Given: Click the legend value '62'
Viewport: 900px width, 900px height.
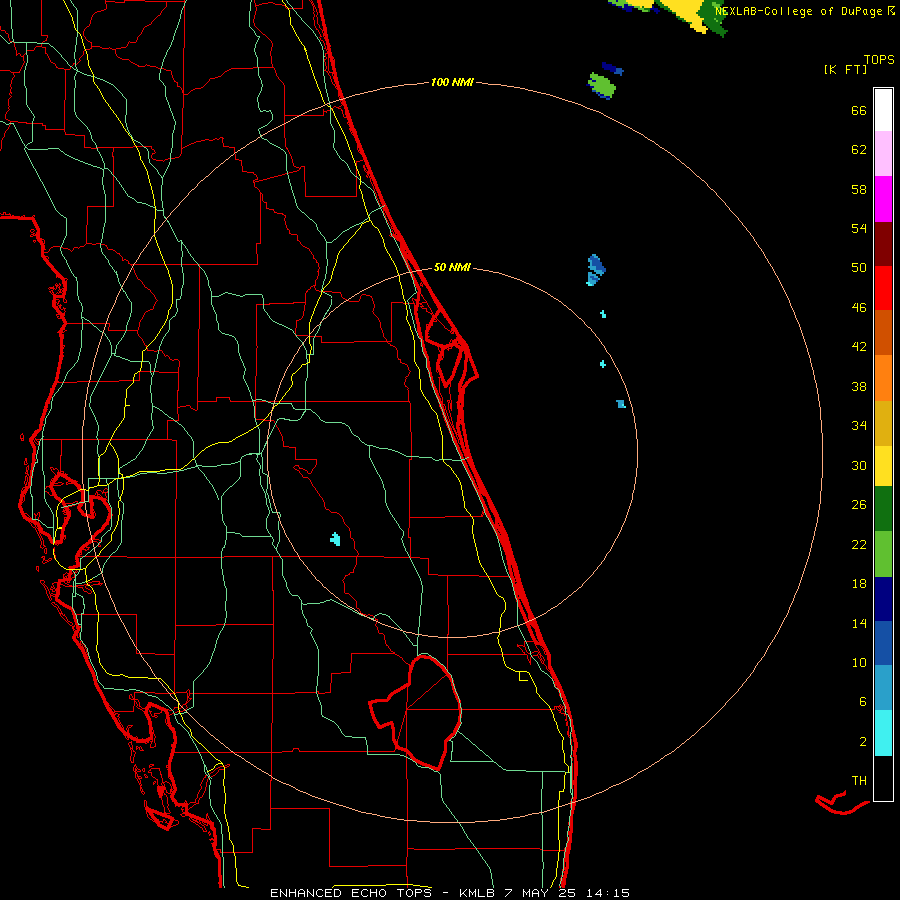Looking at the screenshot, I should point(859,149).
